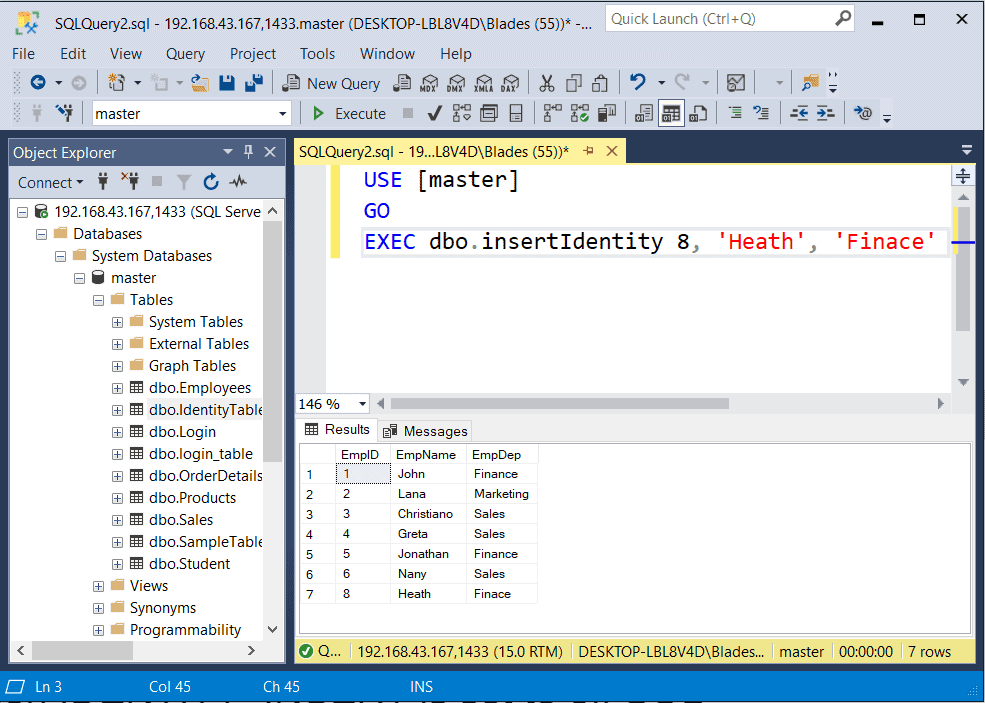Collapse the System Databases node

click(x=60, y=255)
